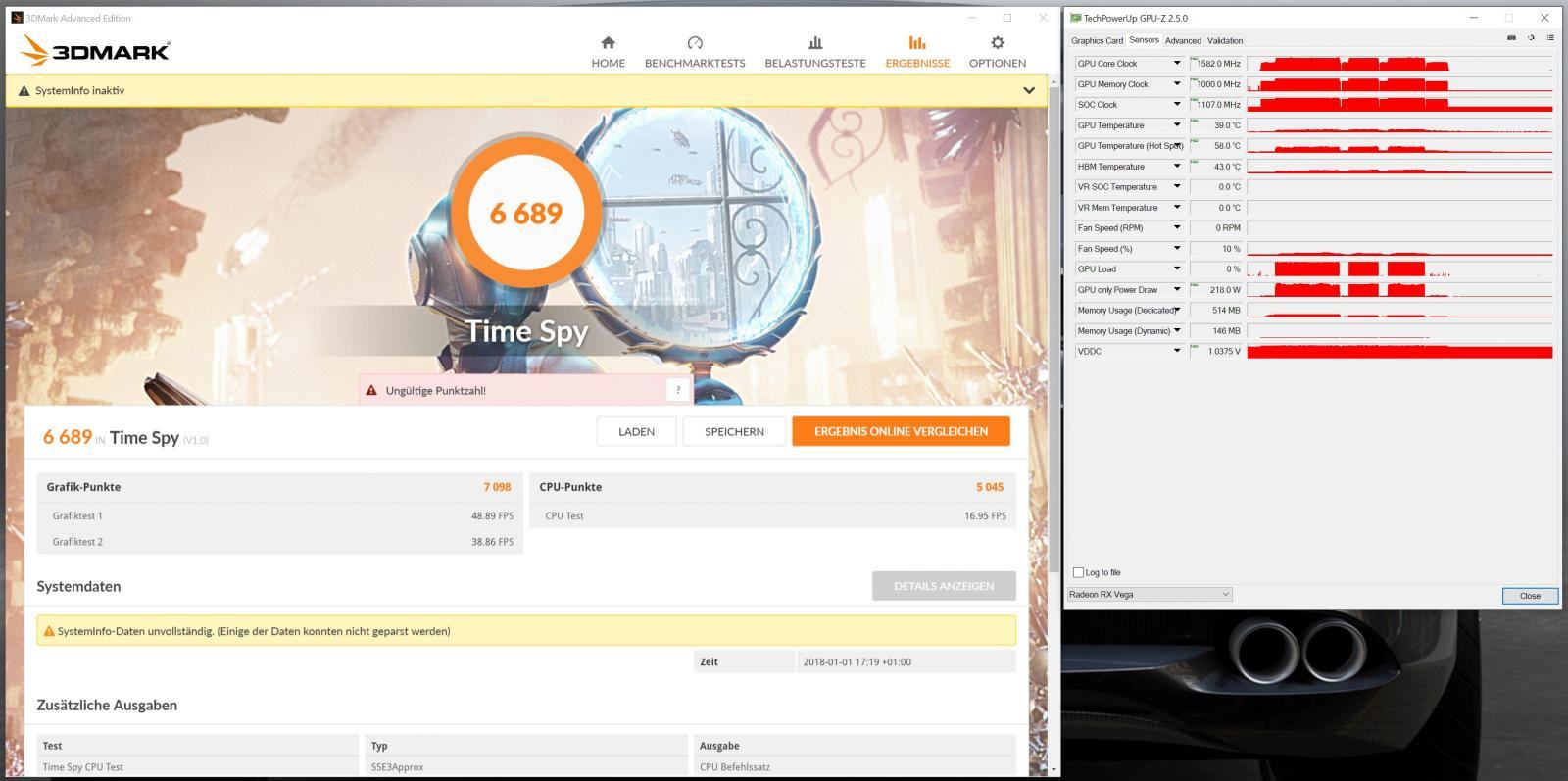Click HBM Temperature value 43.0 °C

pos(1216,167)
